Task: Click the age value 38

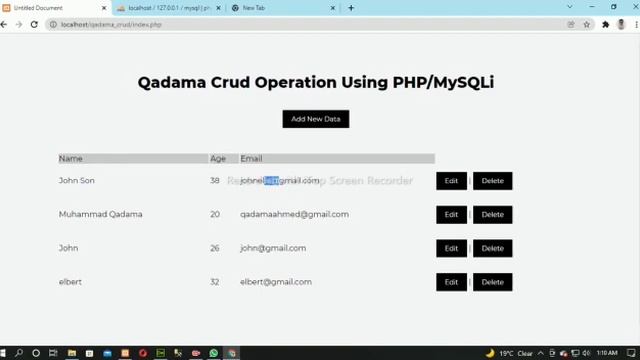Action: tap(215, 180)
